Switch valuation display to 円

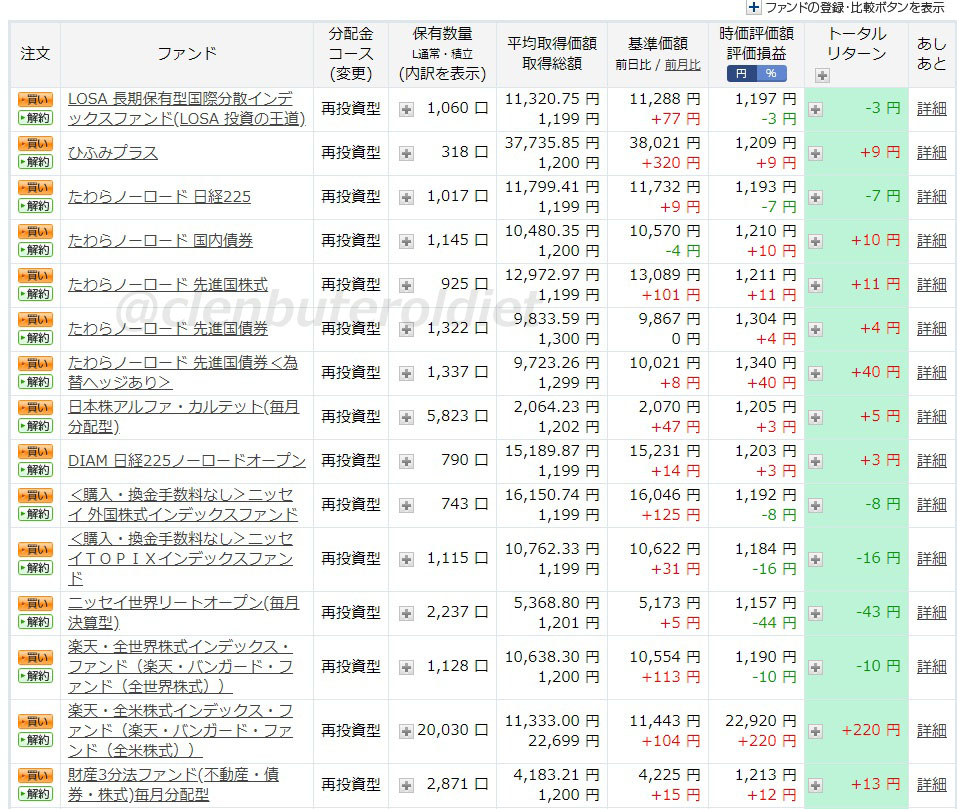pos(741,74)
